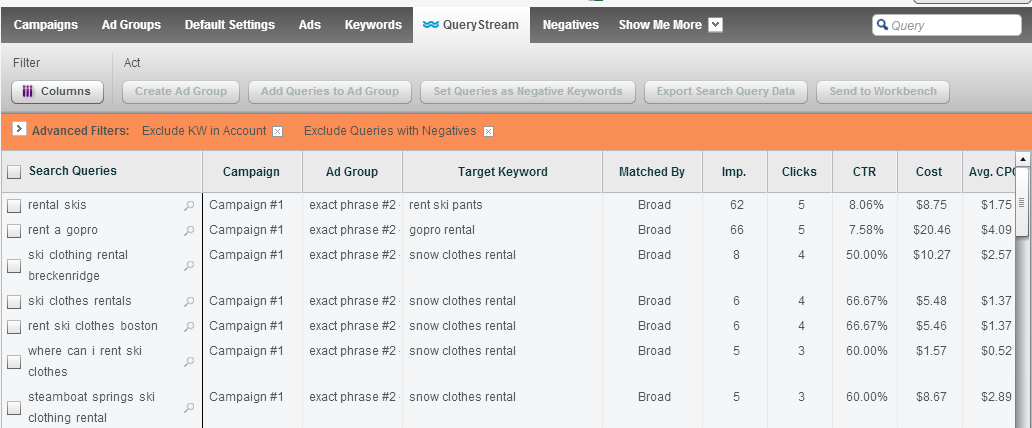
Task: Check the 'rent a gopro' row checkbox
Action: [x=14, y=231]
